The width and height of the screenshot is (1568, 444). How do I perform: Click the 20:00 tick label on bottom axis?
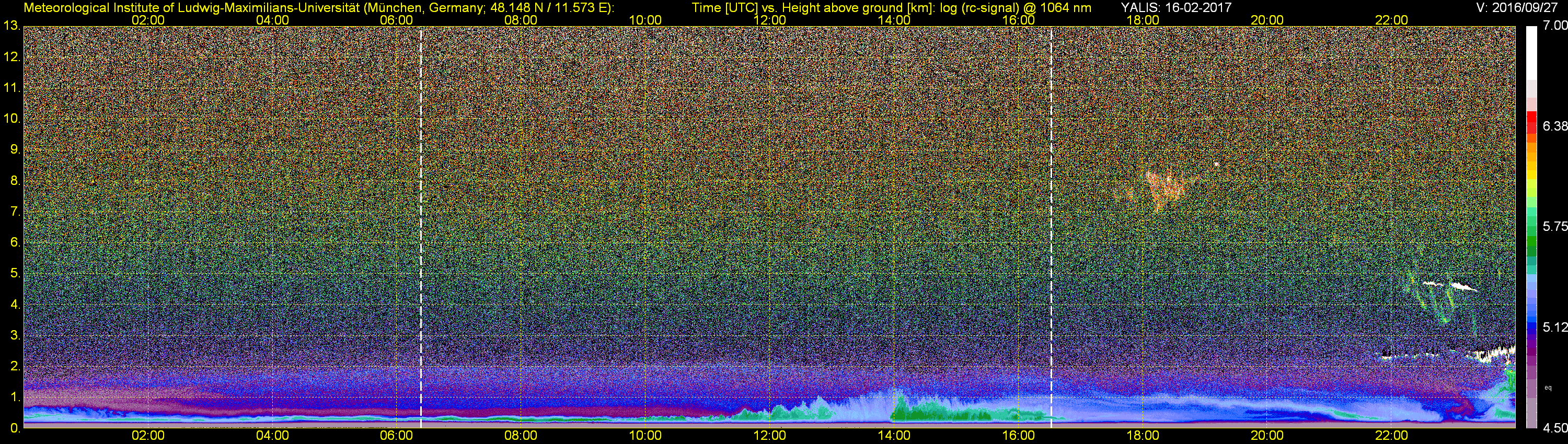point(1267,436)
